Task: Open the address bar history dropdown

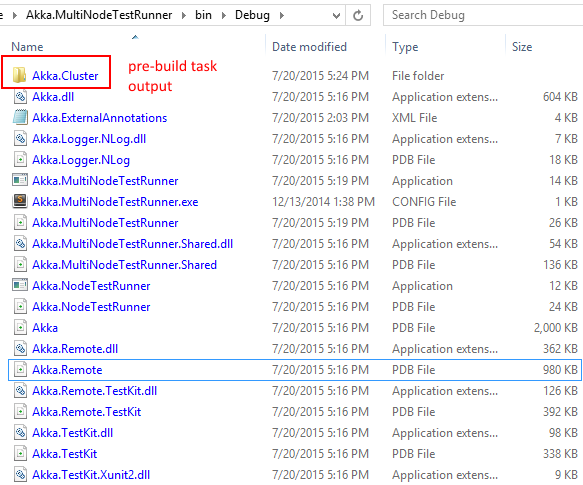Action: coord(336,16)
